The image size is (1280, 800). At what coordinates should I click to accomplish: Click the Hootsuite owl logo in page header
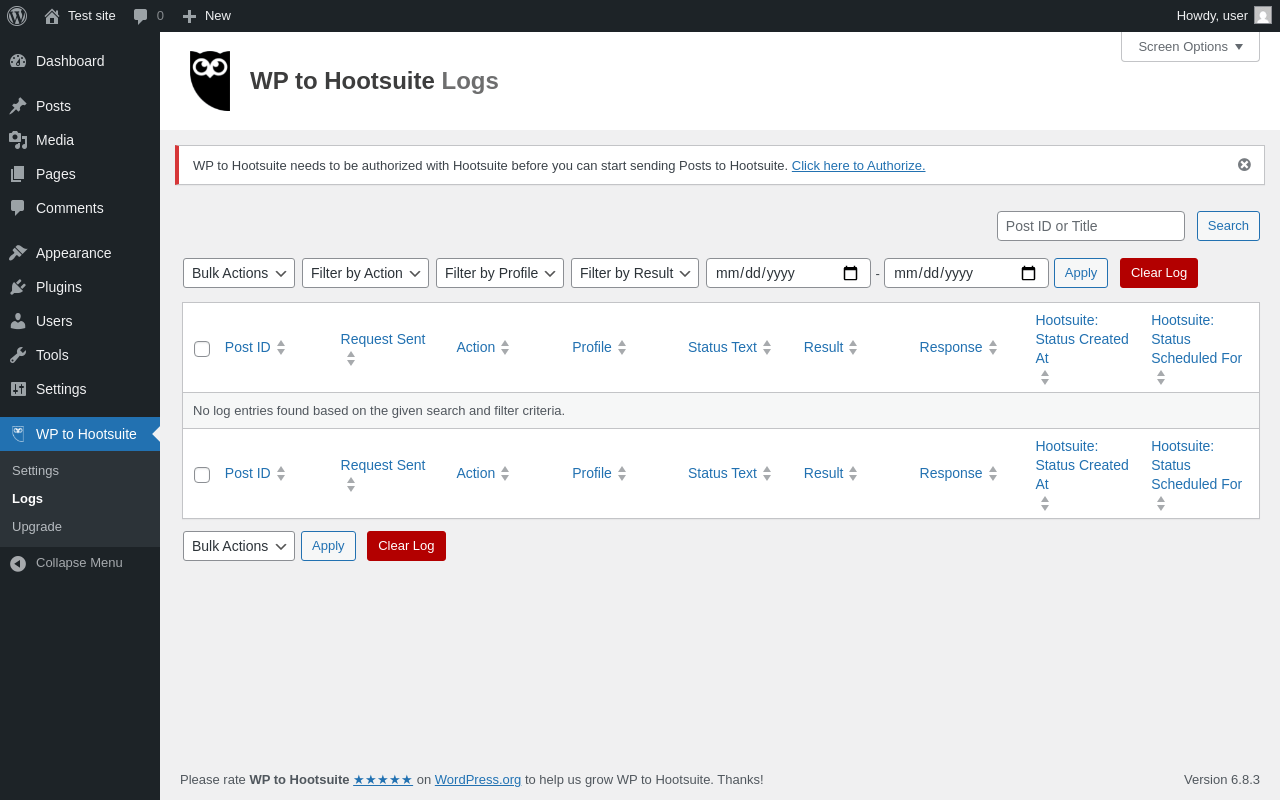[210, 81]
